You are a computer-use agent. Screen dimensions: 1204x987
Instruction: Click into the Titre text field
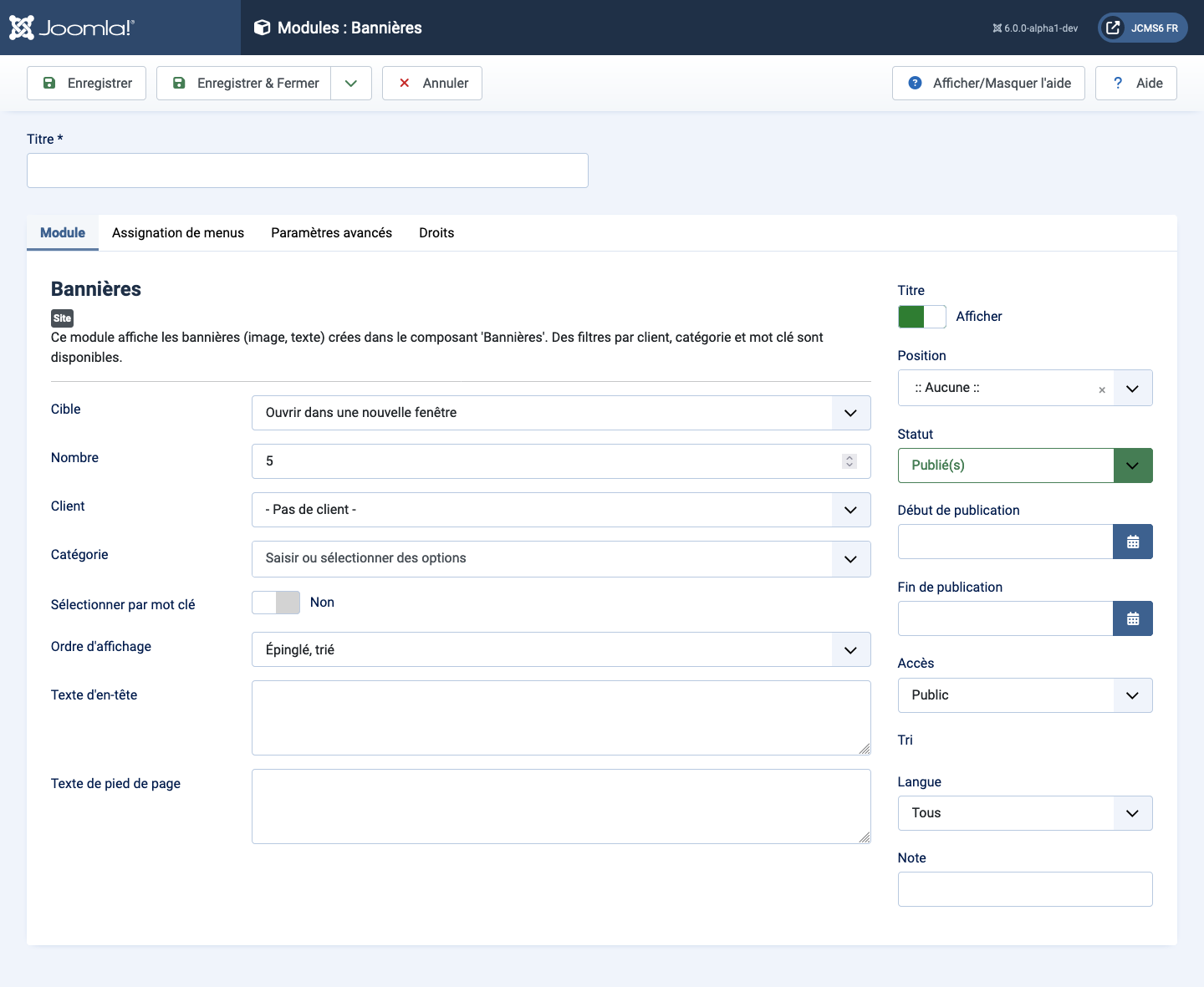308,170
